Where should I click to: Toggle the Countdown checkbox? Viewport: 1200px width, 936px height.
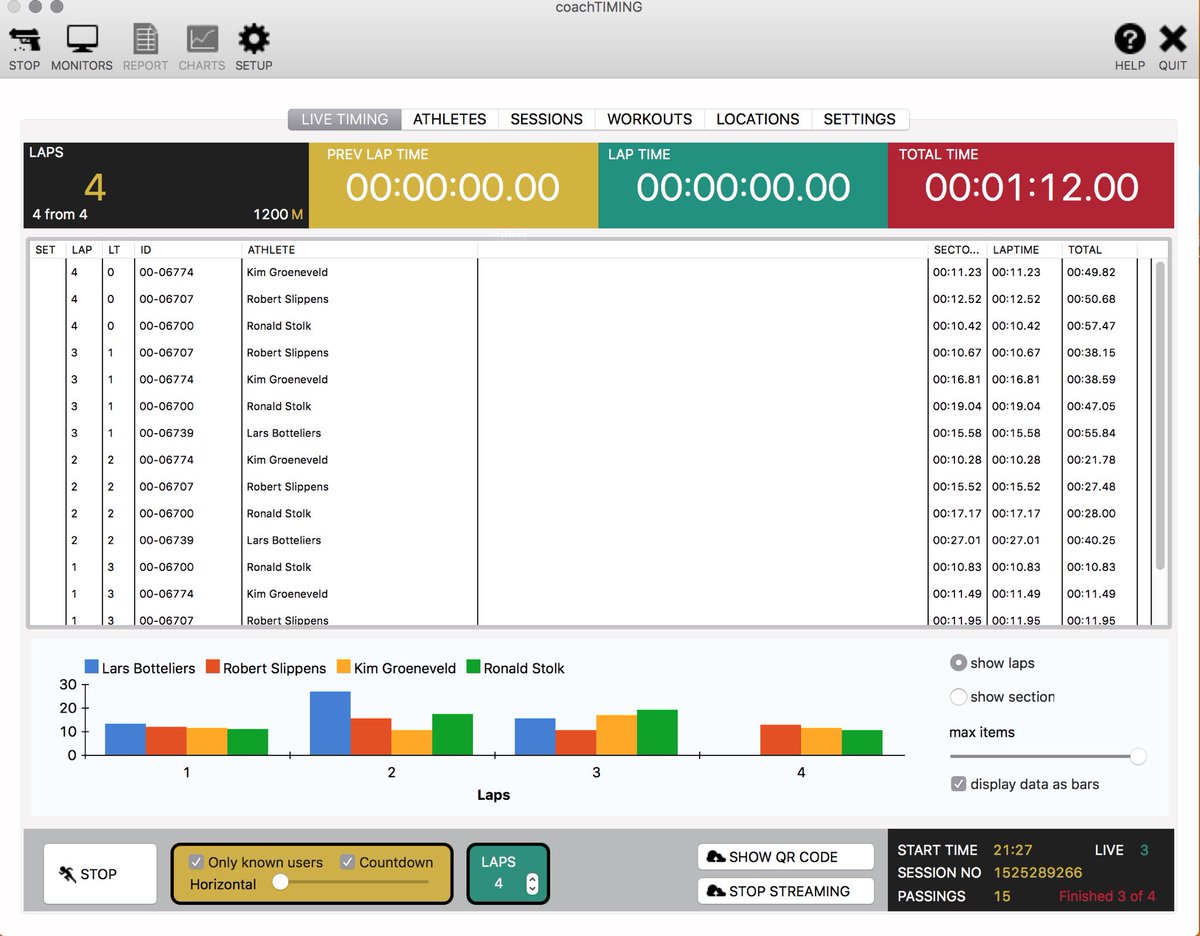(x=347, y=862)
